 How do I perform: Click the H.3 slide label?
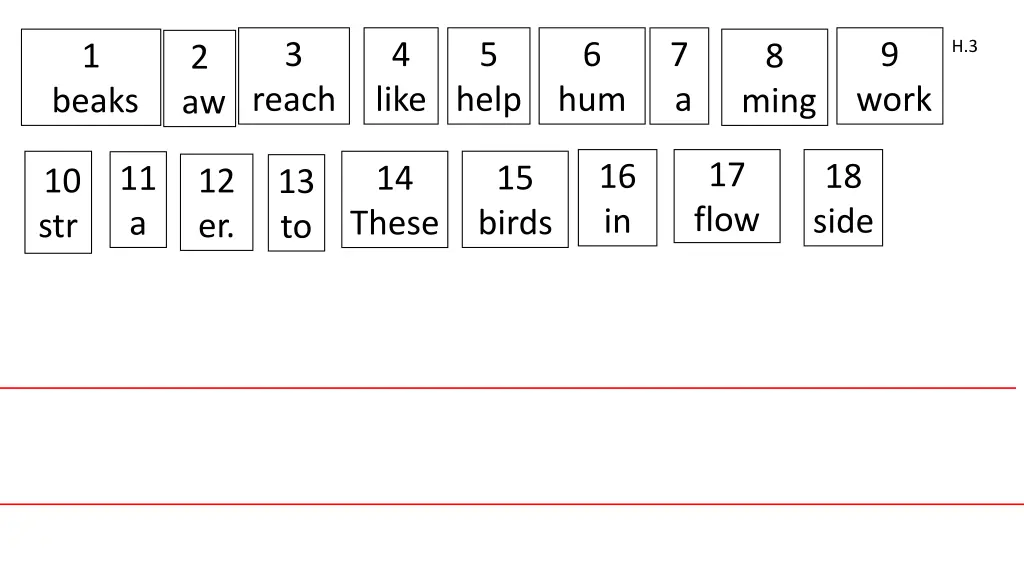point(965,46)
